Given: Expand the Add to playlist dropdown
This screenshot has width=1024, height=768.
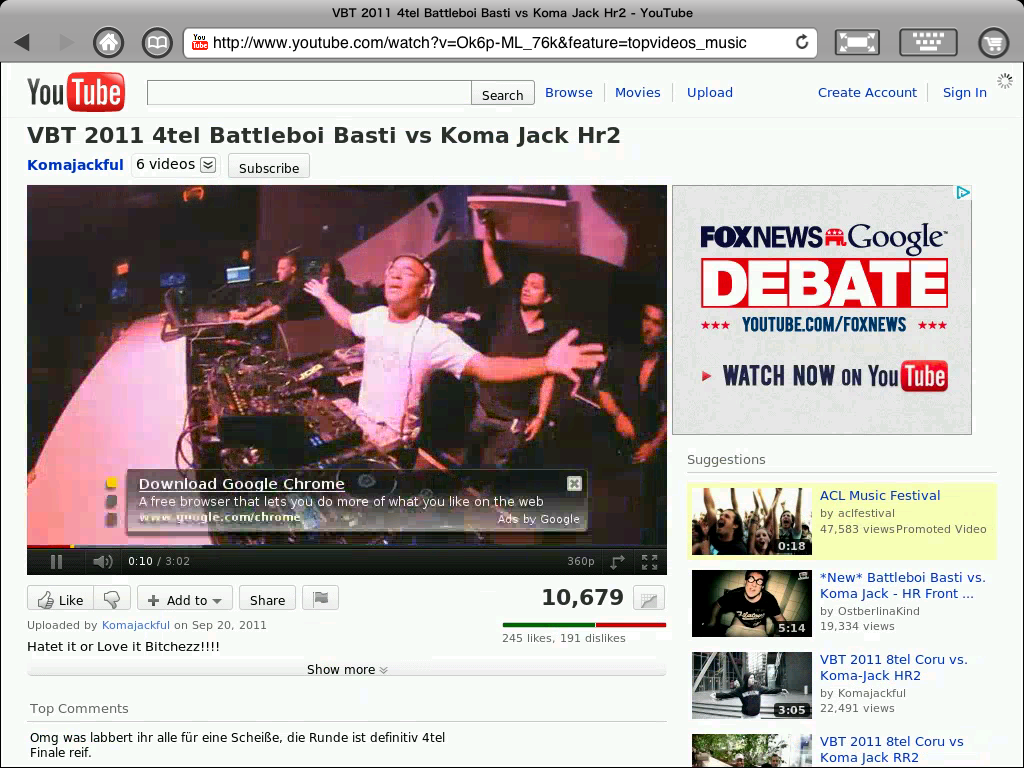Looking at the screenshot, I should [185, 598].
